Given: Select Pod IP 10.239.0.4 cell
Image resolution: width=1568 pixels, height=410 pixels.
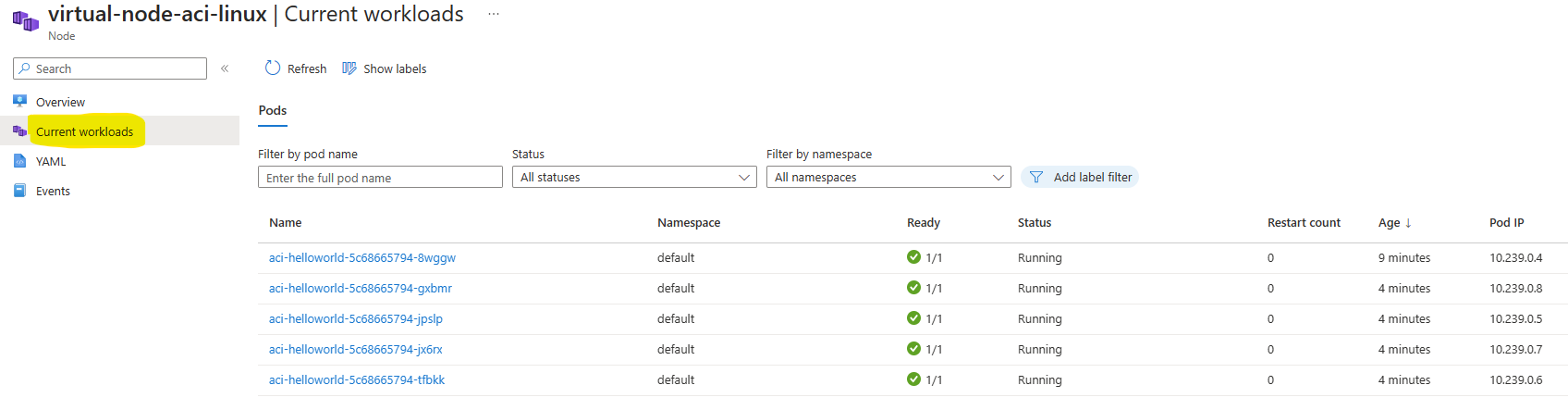Looking at the screenshot, I should (1516, 258).
